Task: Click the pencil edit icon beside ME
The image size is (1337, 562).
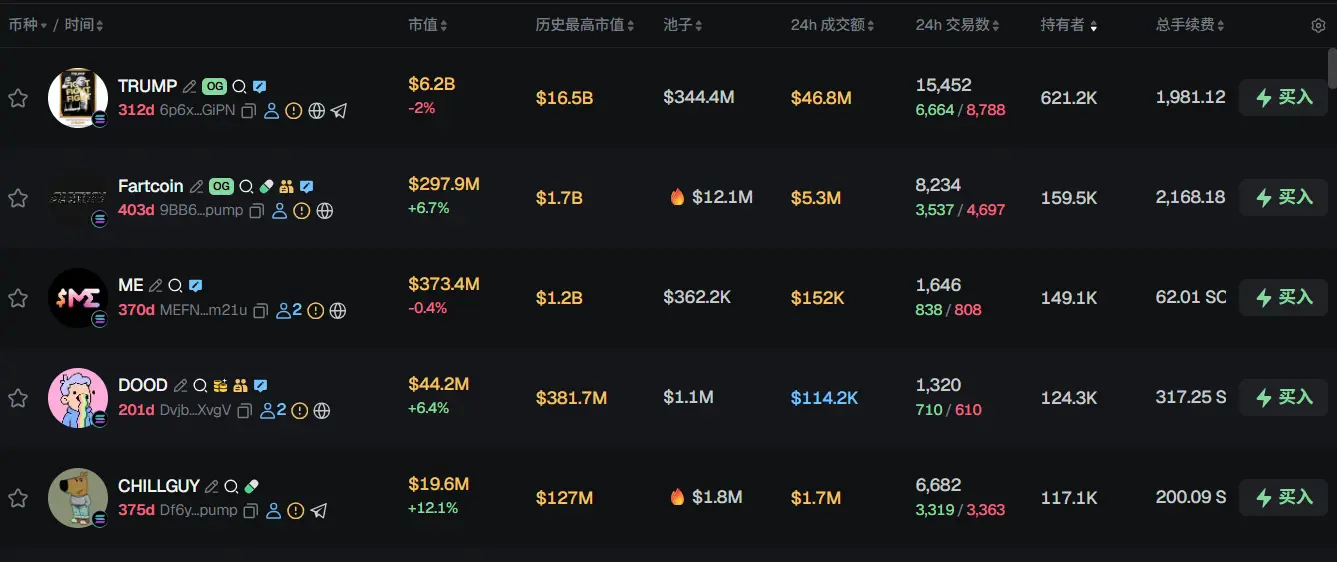Action: 155,286
